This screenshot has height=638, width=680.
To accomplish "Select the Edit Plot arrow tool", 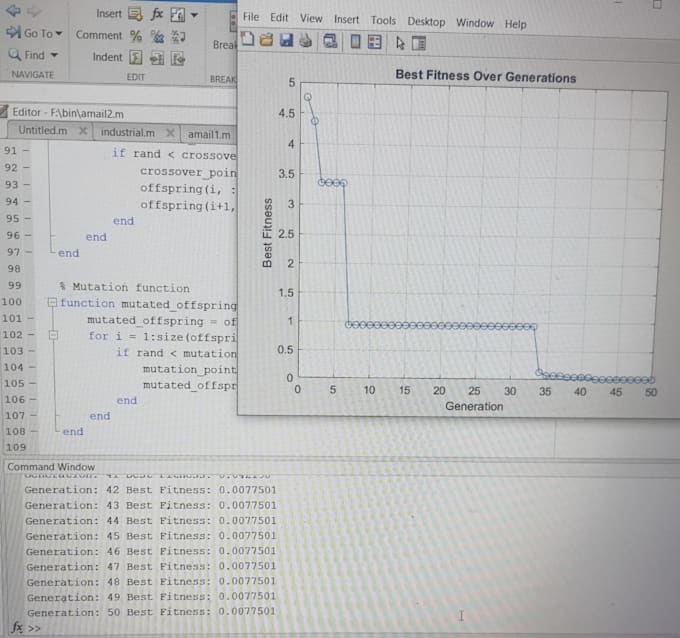I will click(x=400, y=43).
